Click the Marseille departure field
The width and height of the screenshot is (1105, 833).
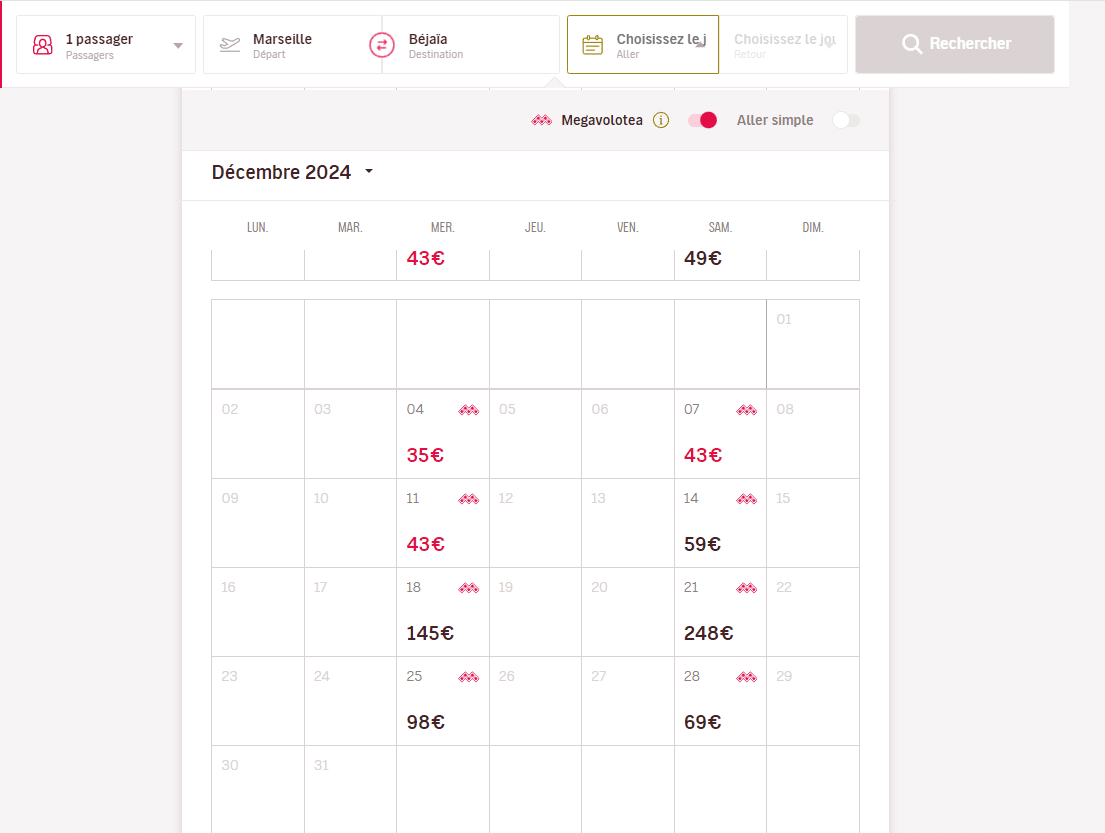pyautogui.click(x=295, y=45)
